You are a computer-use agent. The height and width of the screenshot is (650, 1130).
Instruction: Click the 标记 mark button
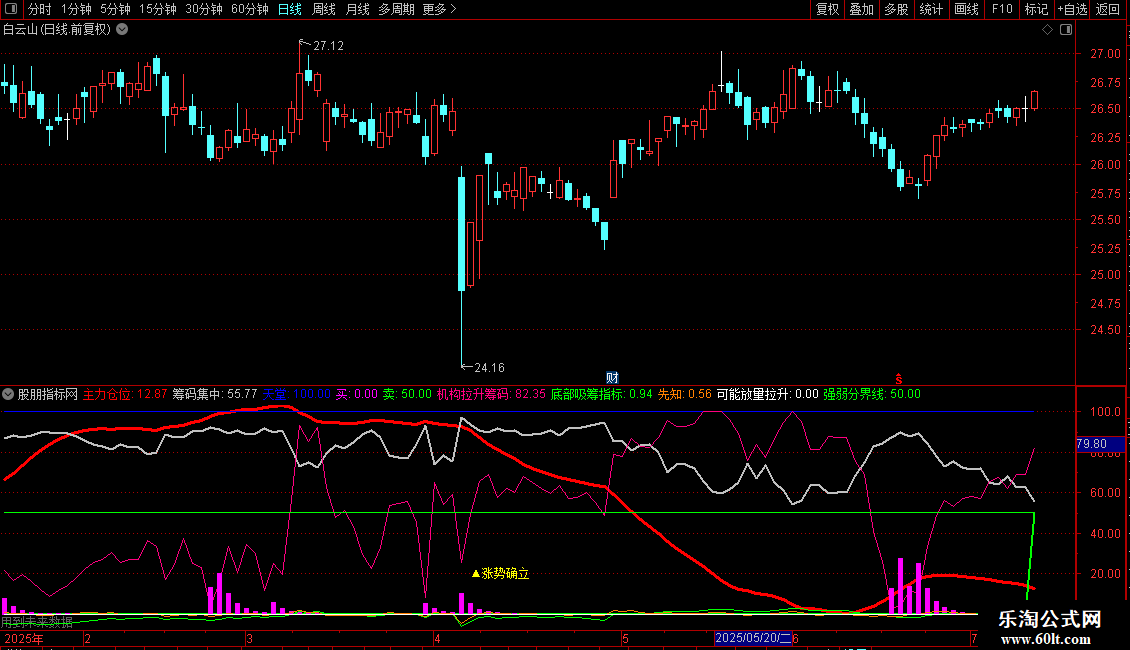click(1036, 9)
